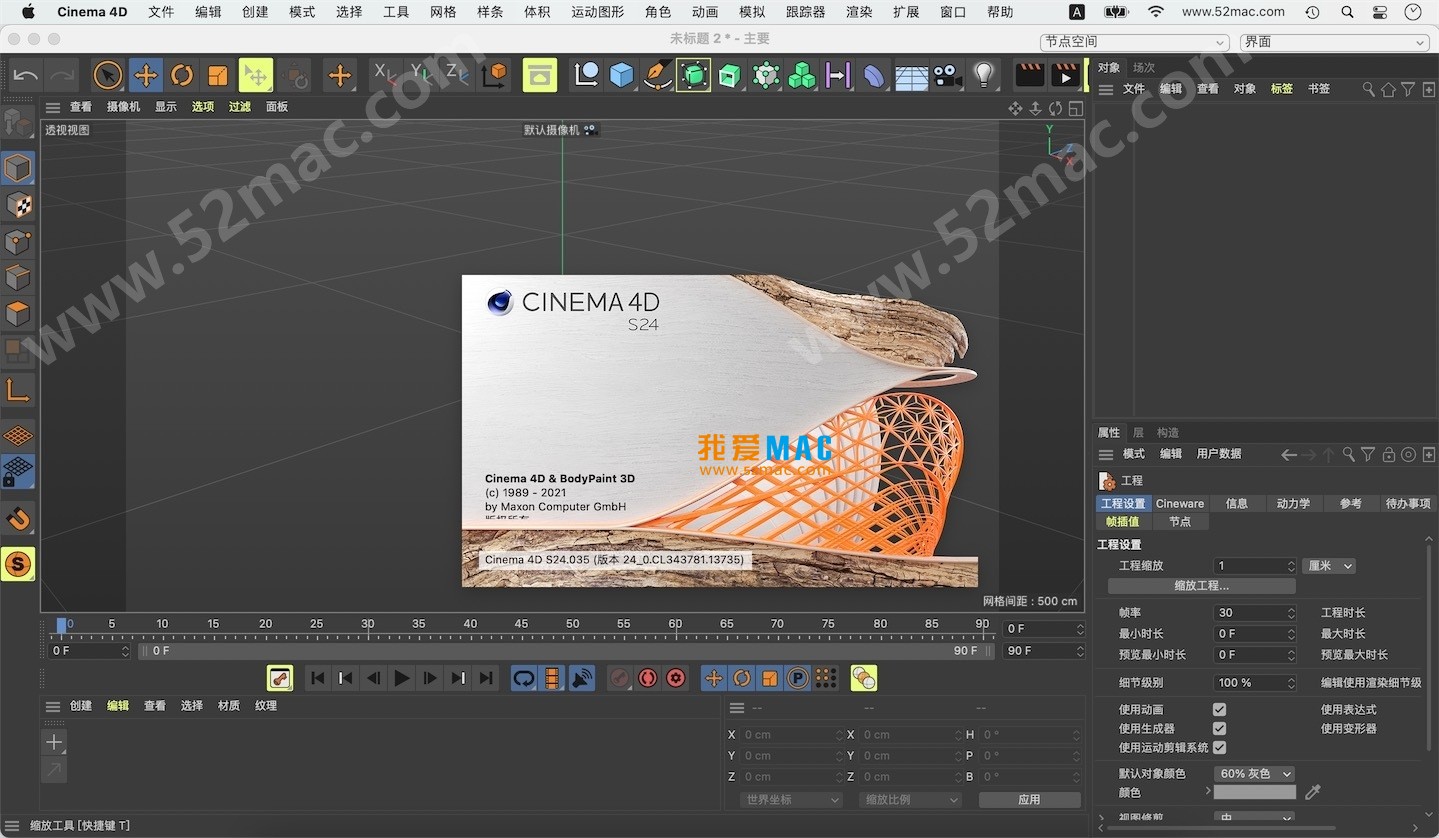Switch to Polygons mode in left sidebar
This screenshot has height=838, width=1439.
tap(18, 313)
